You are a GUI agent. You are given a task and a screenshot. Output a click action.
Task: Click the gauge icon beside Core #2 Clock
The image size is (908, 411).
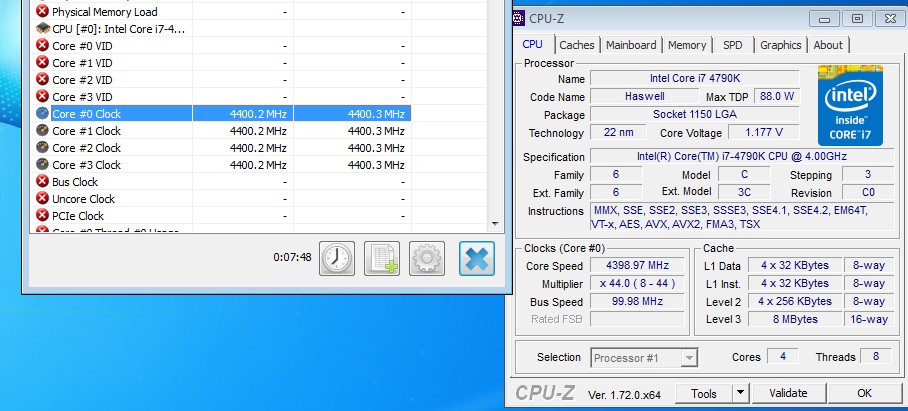pos(42,147)
